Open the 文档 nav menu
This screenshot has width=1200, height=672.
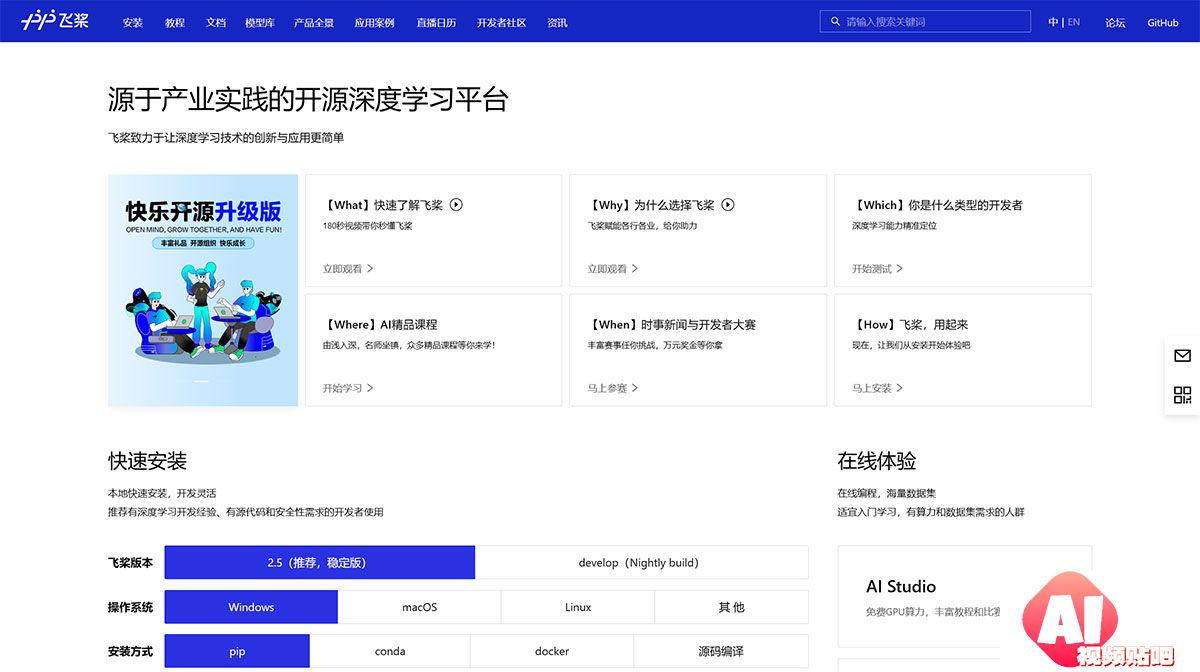215,22
